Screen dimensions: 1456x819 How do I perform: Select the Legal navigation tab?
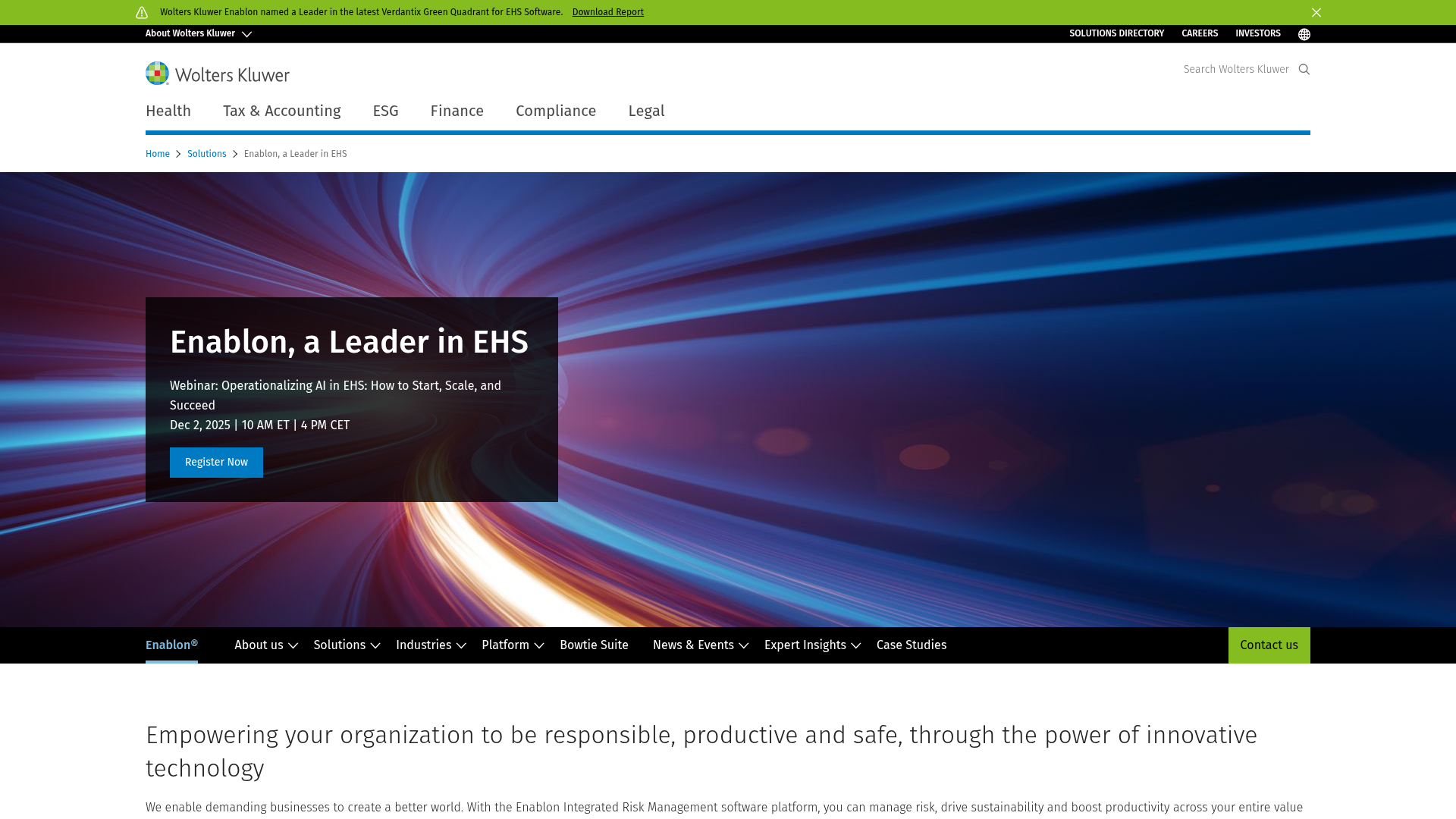click(645, 111)
